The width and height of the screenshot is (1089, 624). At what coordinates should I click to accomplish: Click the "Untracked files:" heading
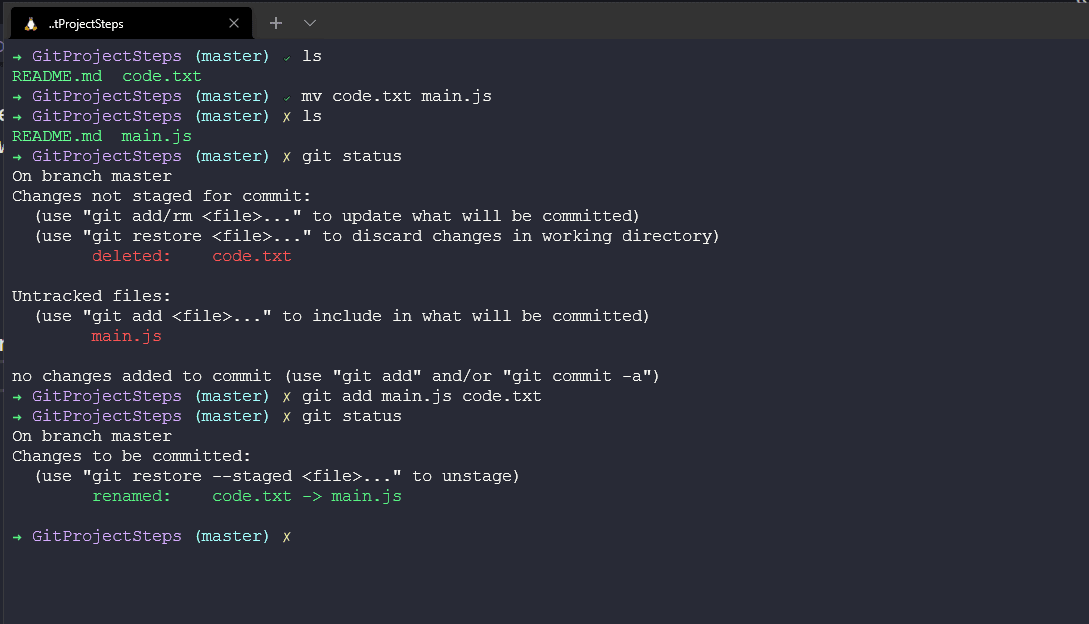pos(91,296)
